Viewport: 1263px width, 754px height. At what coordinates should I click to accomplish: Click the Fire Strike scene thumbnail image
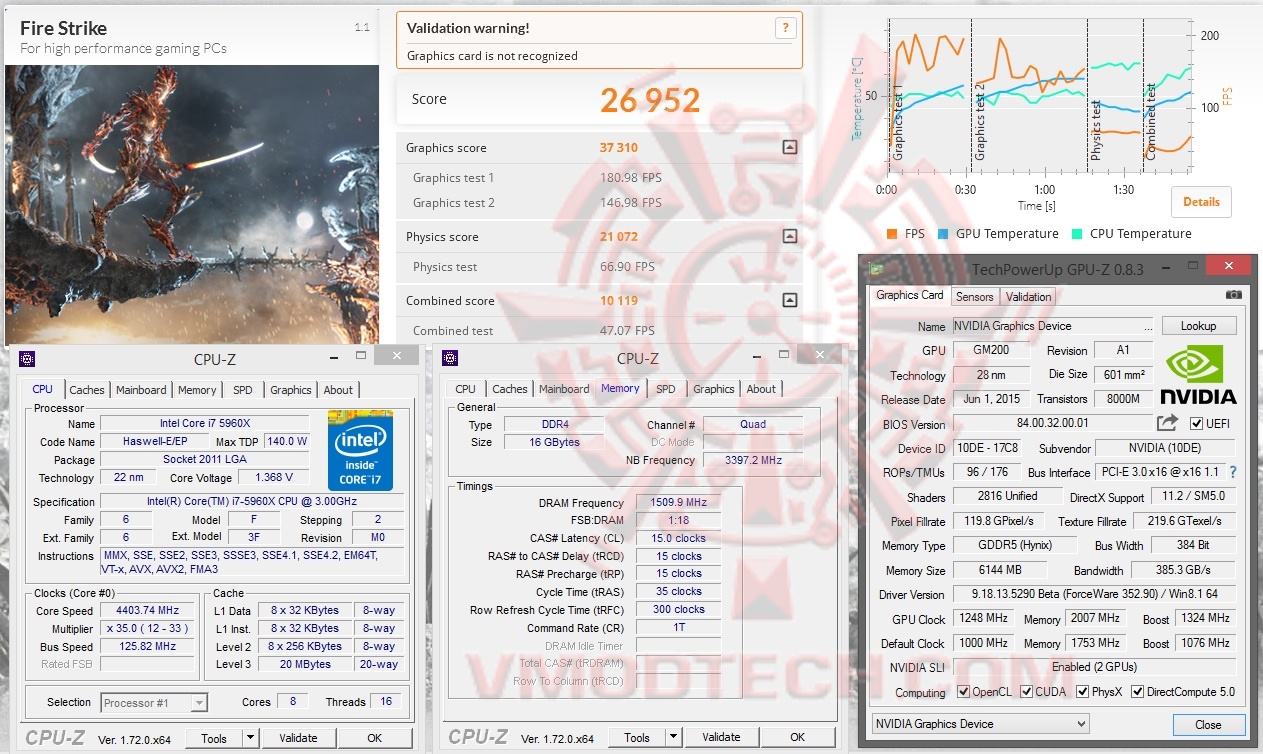pos(192,205)
